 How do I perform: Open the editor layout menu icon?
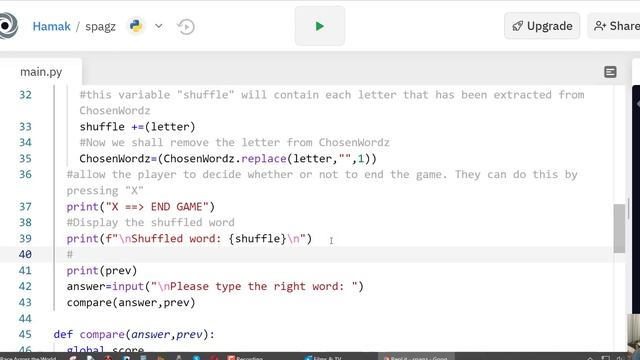click(610, 72)
